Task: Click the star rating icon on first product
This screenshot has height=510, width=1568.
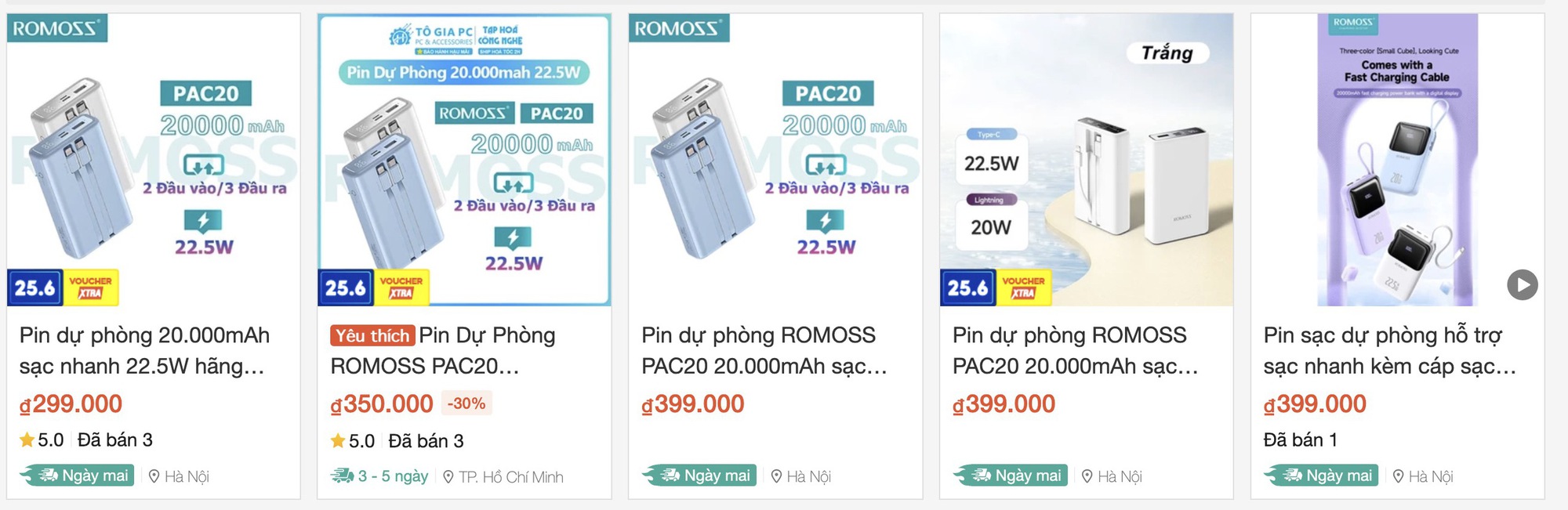Action: pyautogui.click(x=26, y=440)
